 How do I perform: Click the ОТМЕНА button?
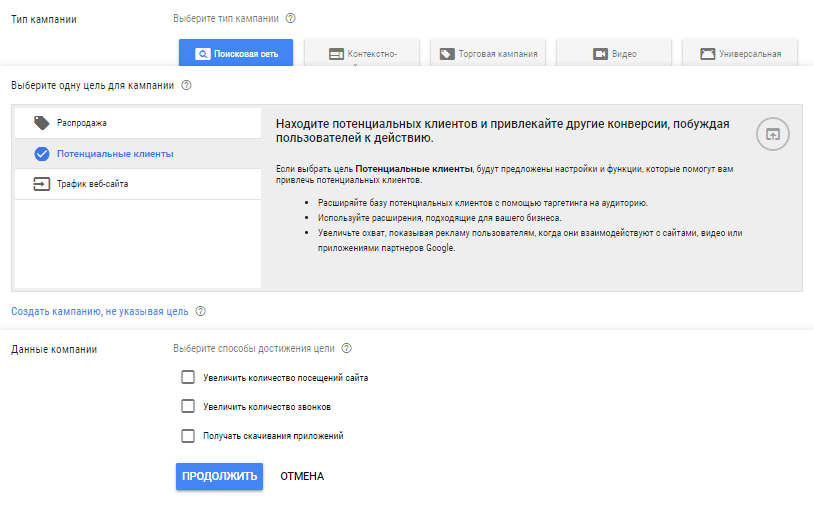point(302,476)
